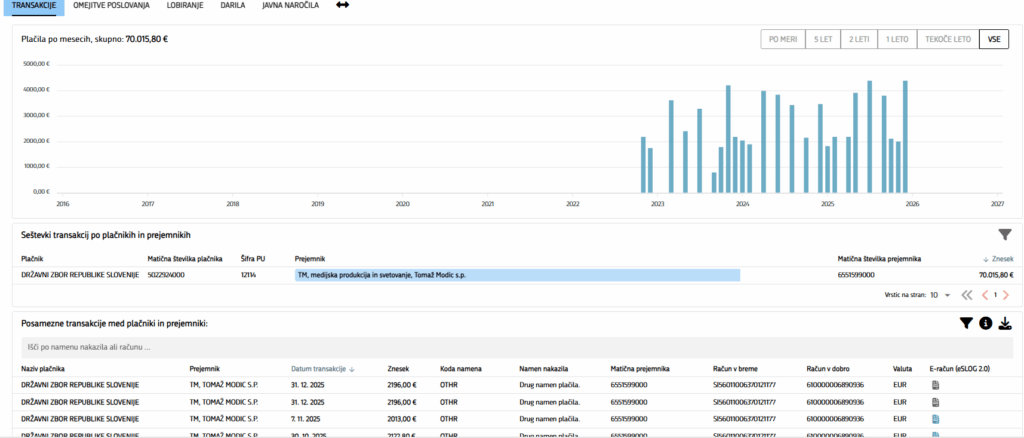The image size is (1024, 438).
Task: Open e-račun document for 31. 12. 2025 row
Action: coord(935,385)
